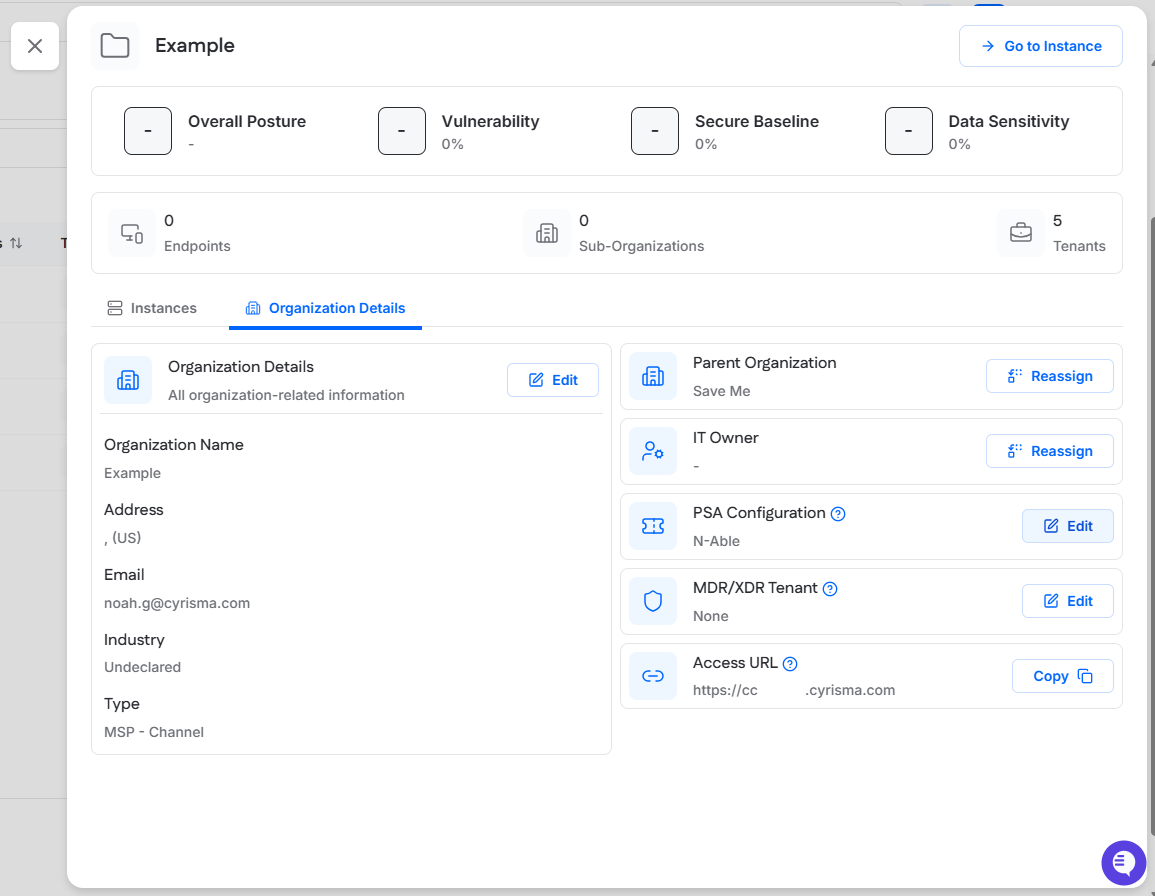The height and width of the screenshot is (896, 1155).
Task: Show help for PSA Configuration
Action: click(838, 514)
